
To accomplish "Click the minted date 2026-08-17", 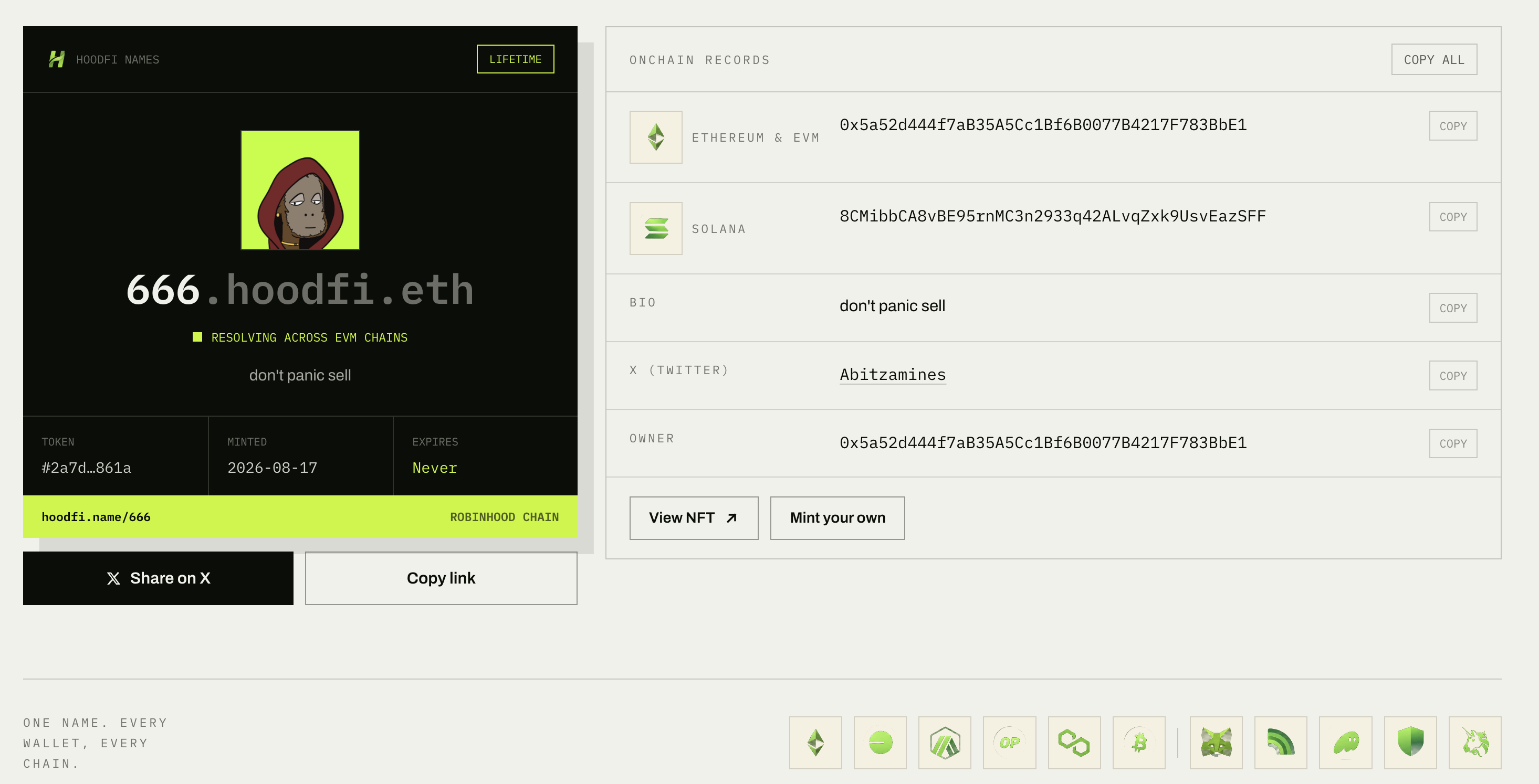I will pos(272,468).
